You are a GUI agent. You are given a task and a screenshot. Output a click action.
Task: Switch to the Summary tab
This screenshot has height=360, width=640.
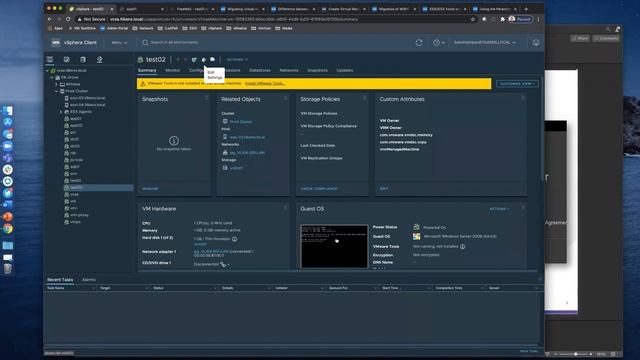pyautogui.click(x=147, y=70)
